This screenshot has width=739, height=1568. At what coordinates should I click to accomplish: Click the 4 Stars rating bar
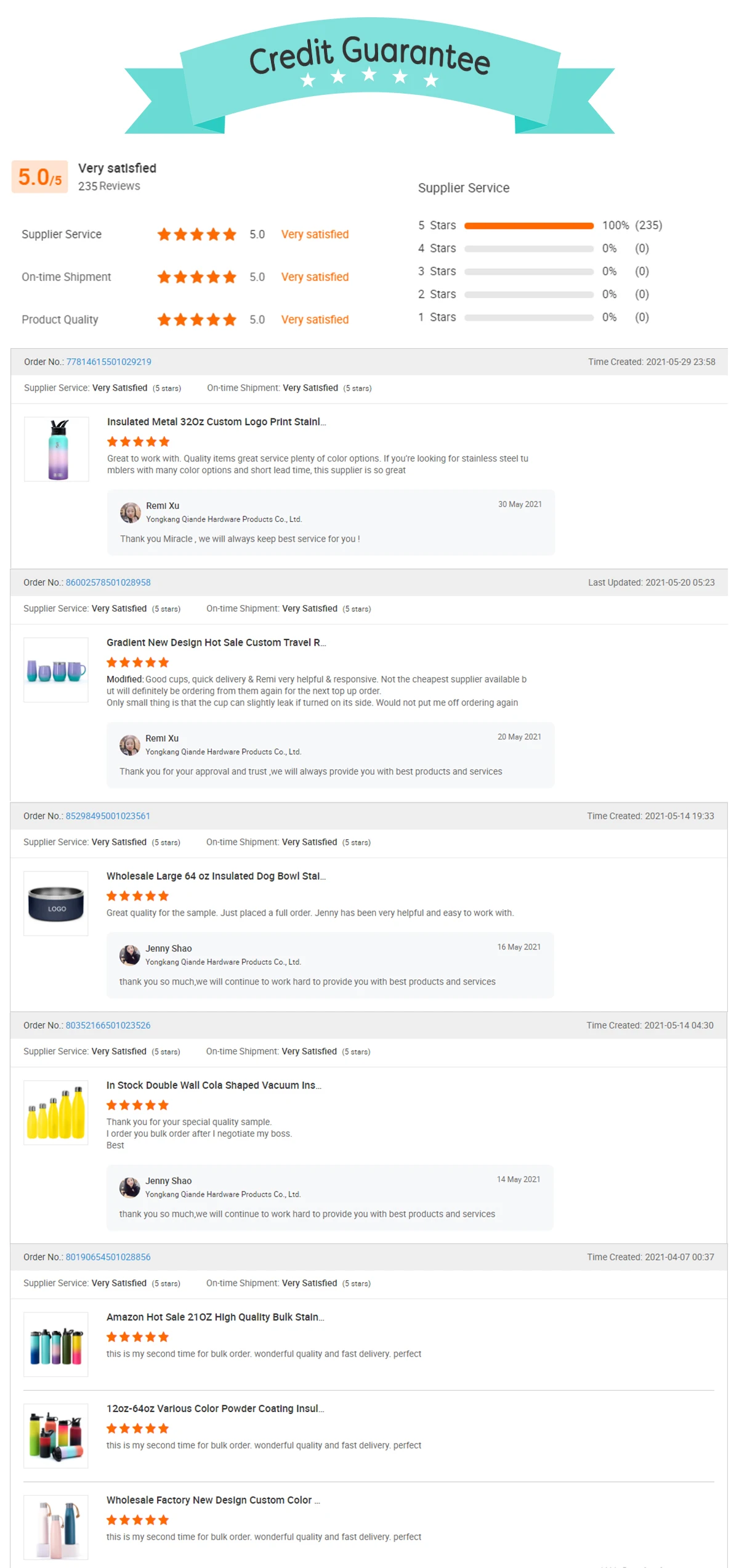529,249
